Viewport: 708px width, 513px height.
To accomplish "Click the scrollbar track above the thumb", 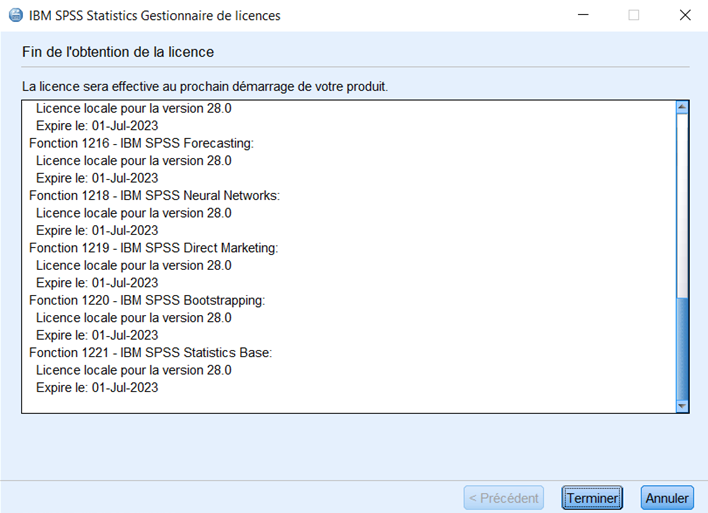I will [682, 200].
